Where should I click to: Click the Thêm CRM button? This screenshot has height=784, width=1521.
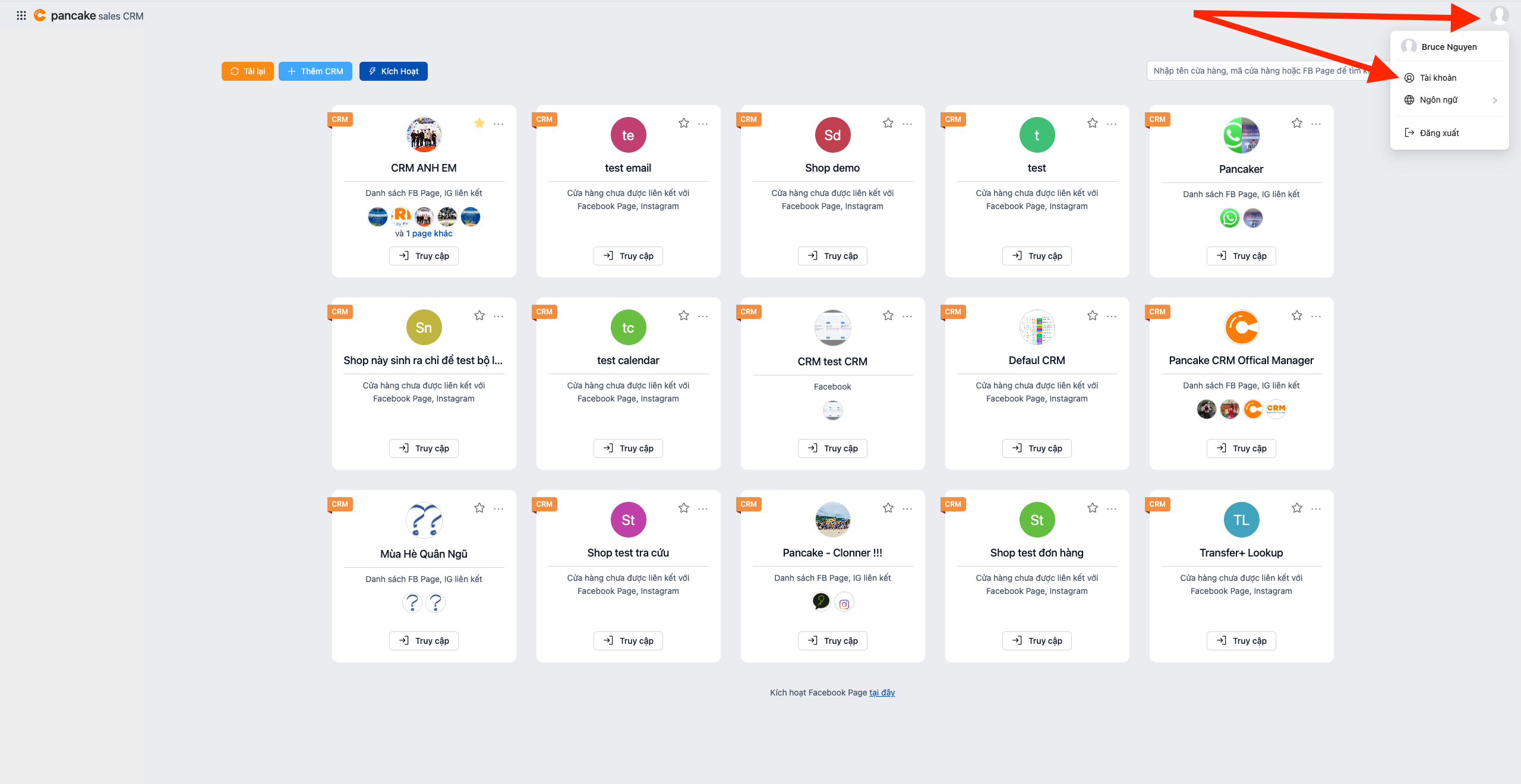click(315, 71)
